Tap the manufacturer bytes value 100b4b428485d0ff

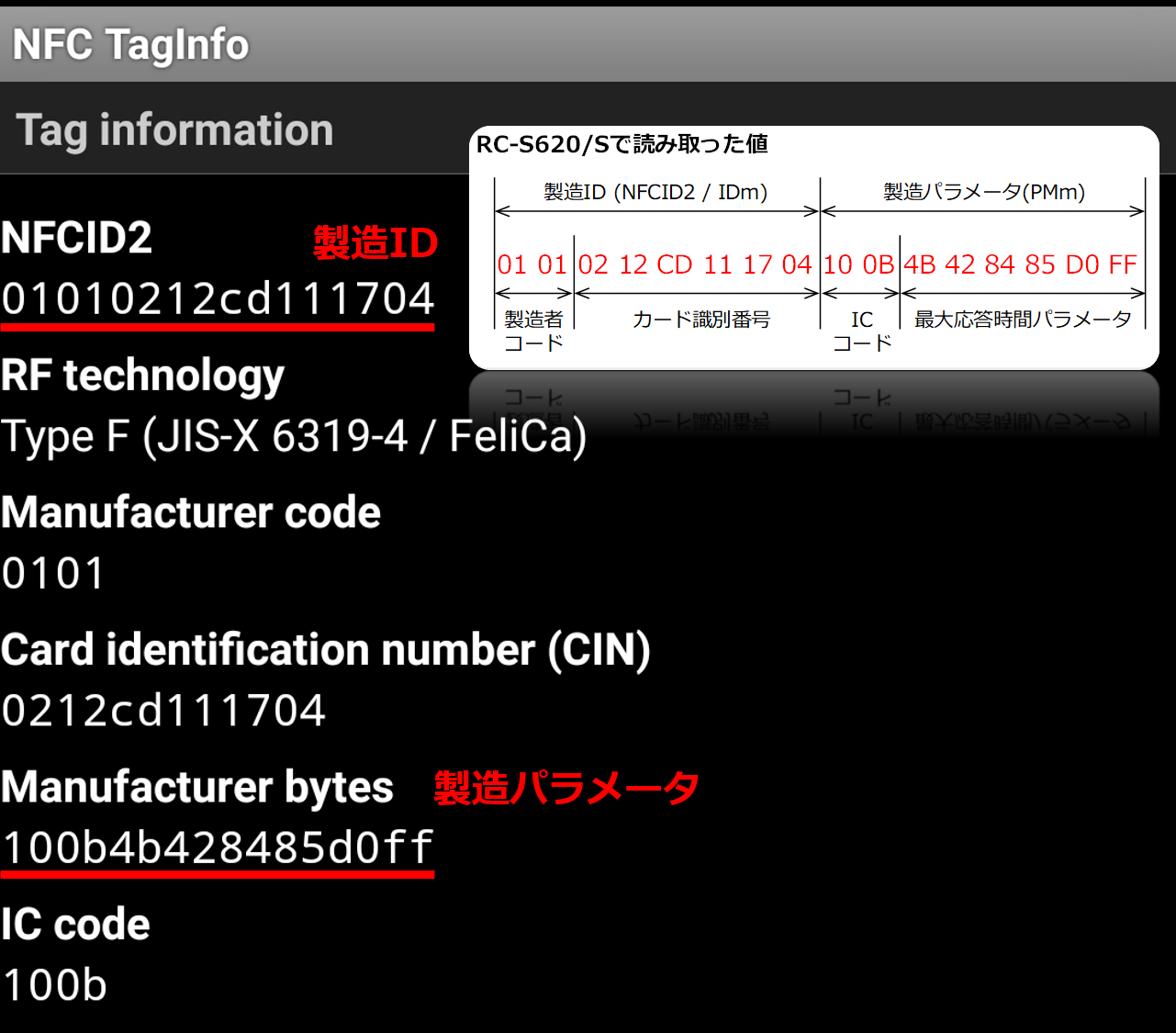coord(218,848)
